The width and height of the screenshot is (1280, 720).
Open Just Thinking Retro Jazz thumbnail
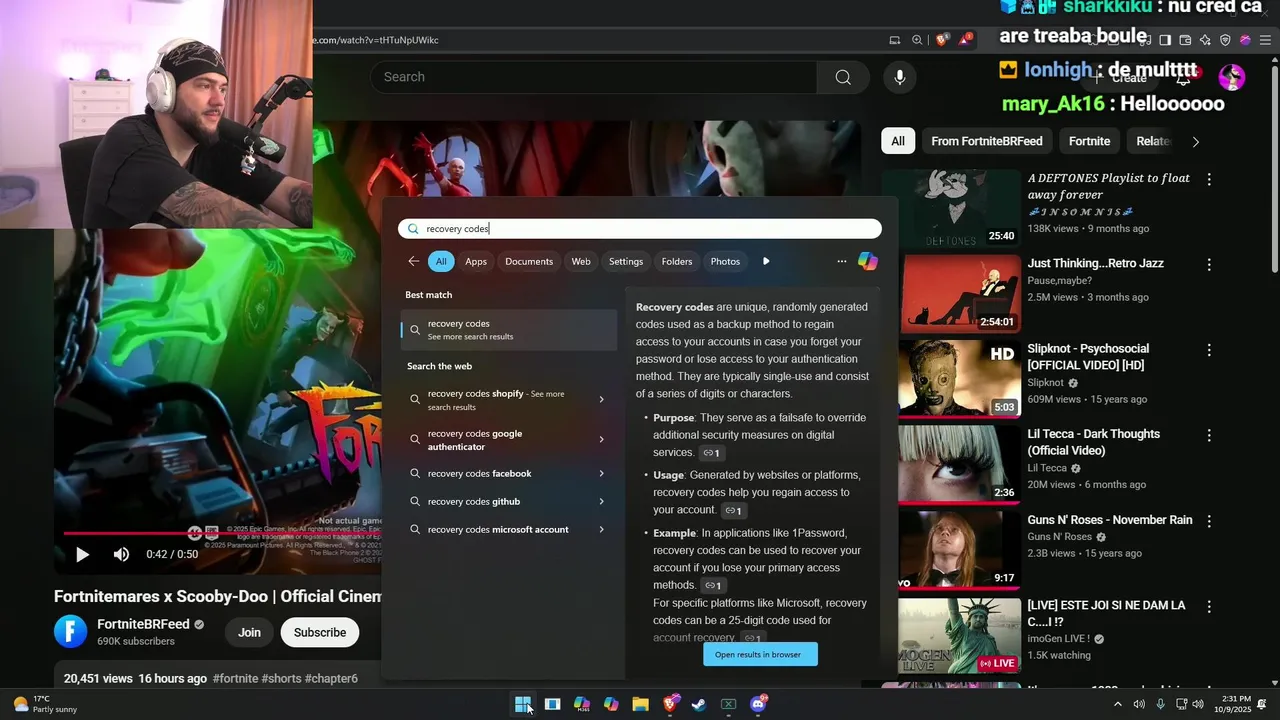959,292
